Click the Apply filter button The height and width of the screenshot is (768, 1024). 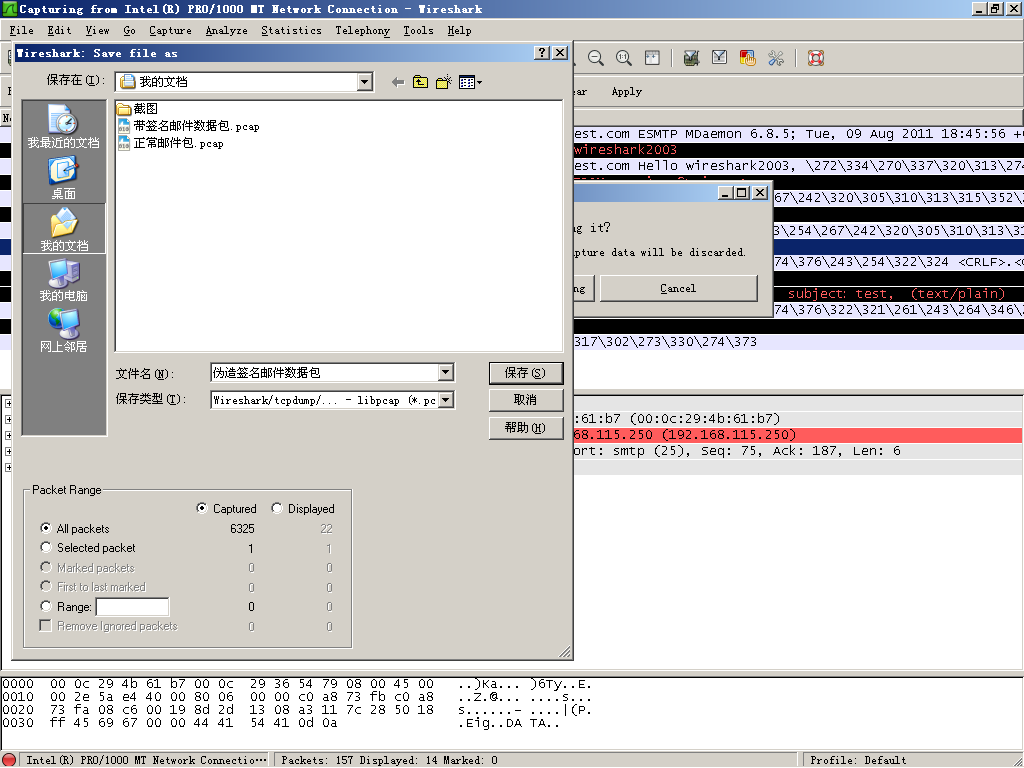626,91
